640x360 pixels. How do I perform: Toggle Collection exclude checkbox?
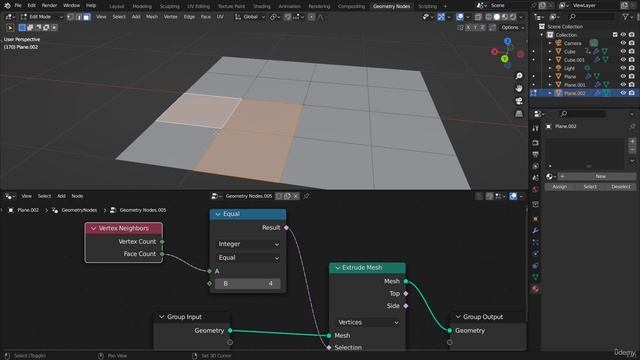pos(615,35)
